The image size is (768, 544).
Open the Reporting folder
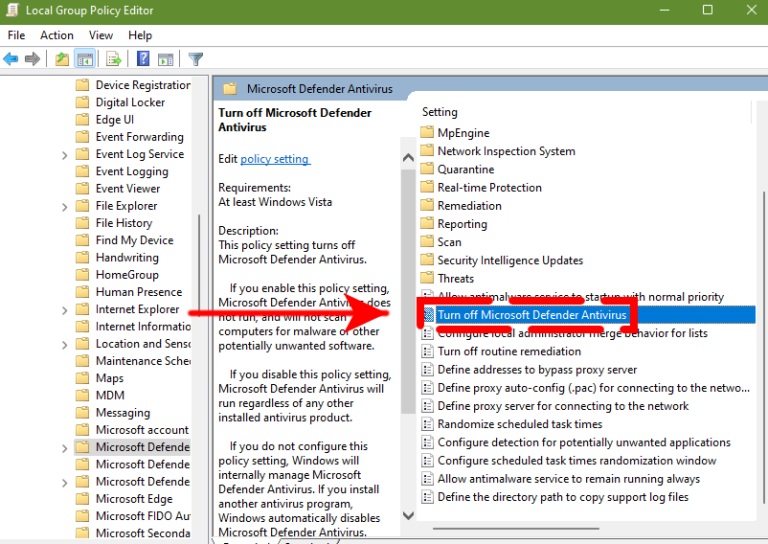tap(462, 224)
